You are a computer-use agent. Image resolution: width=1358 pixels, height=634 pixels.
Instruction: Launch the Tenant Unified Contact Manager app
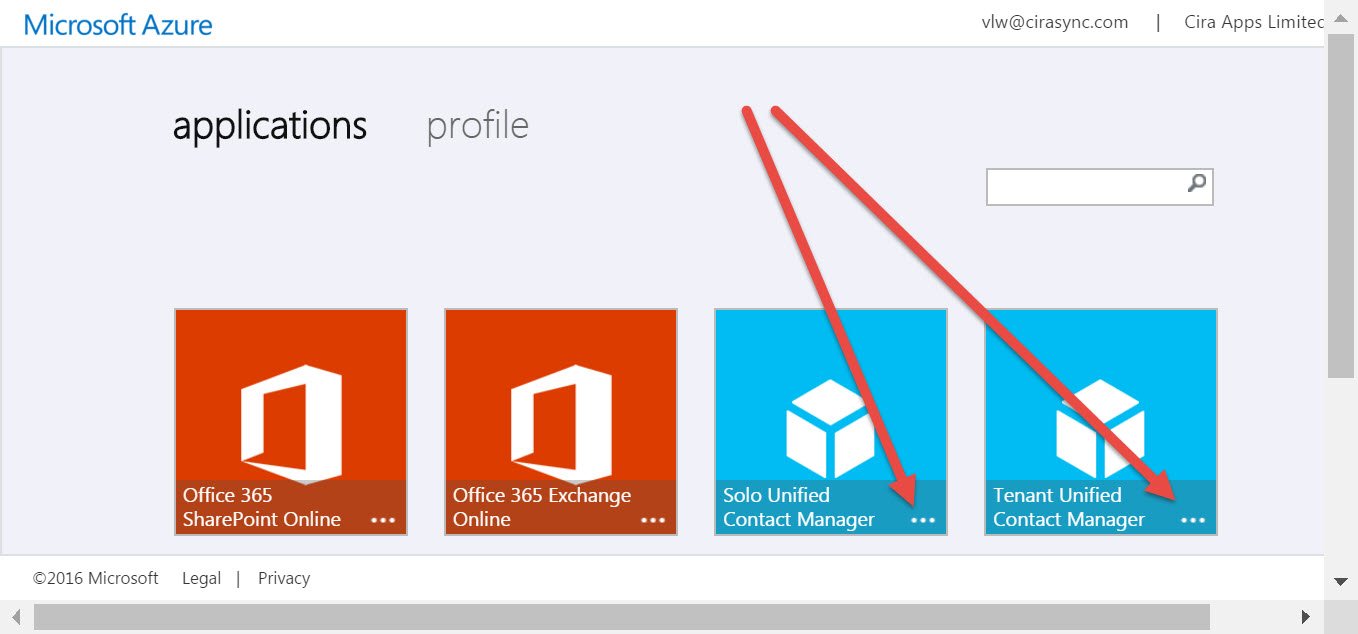pos(1101,422)
